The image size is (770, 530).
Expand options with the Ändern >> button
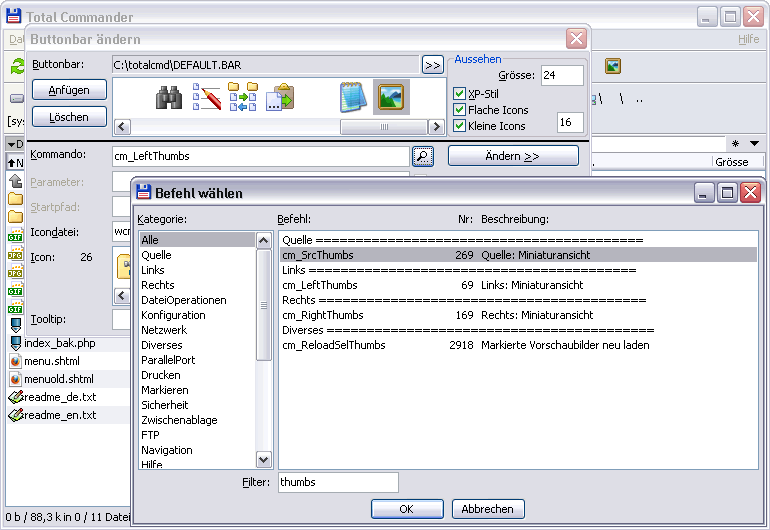click(513, 156)
